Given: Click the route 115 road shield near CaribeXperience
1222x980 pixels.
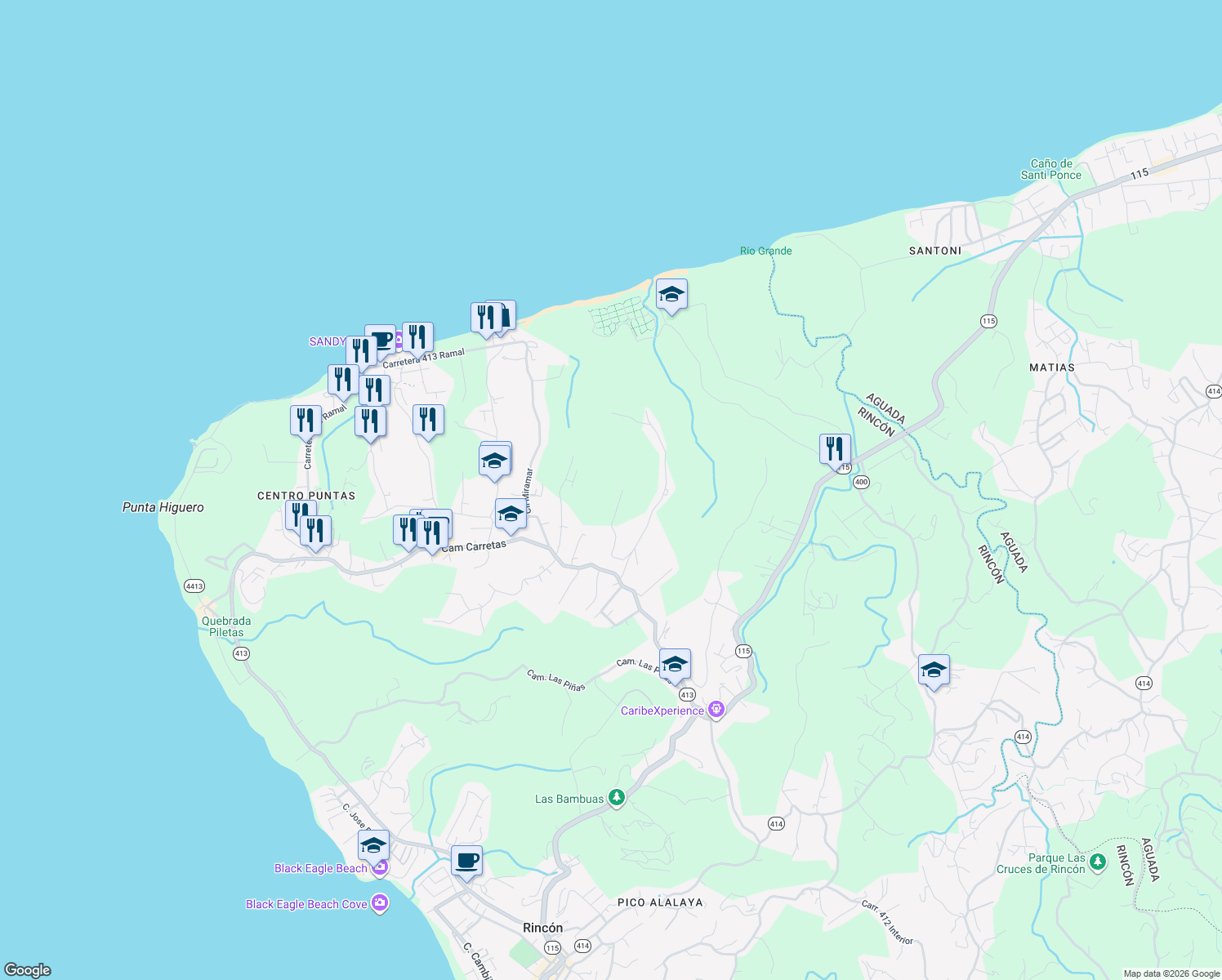Looking at the screenshot, I should coord(744,652).
